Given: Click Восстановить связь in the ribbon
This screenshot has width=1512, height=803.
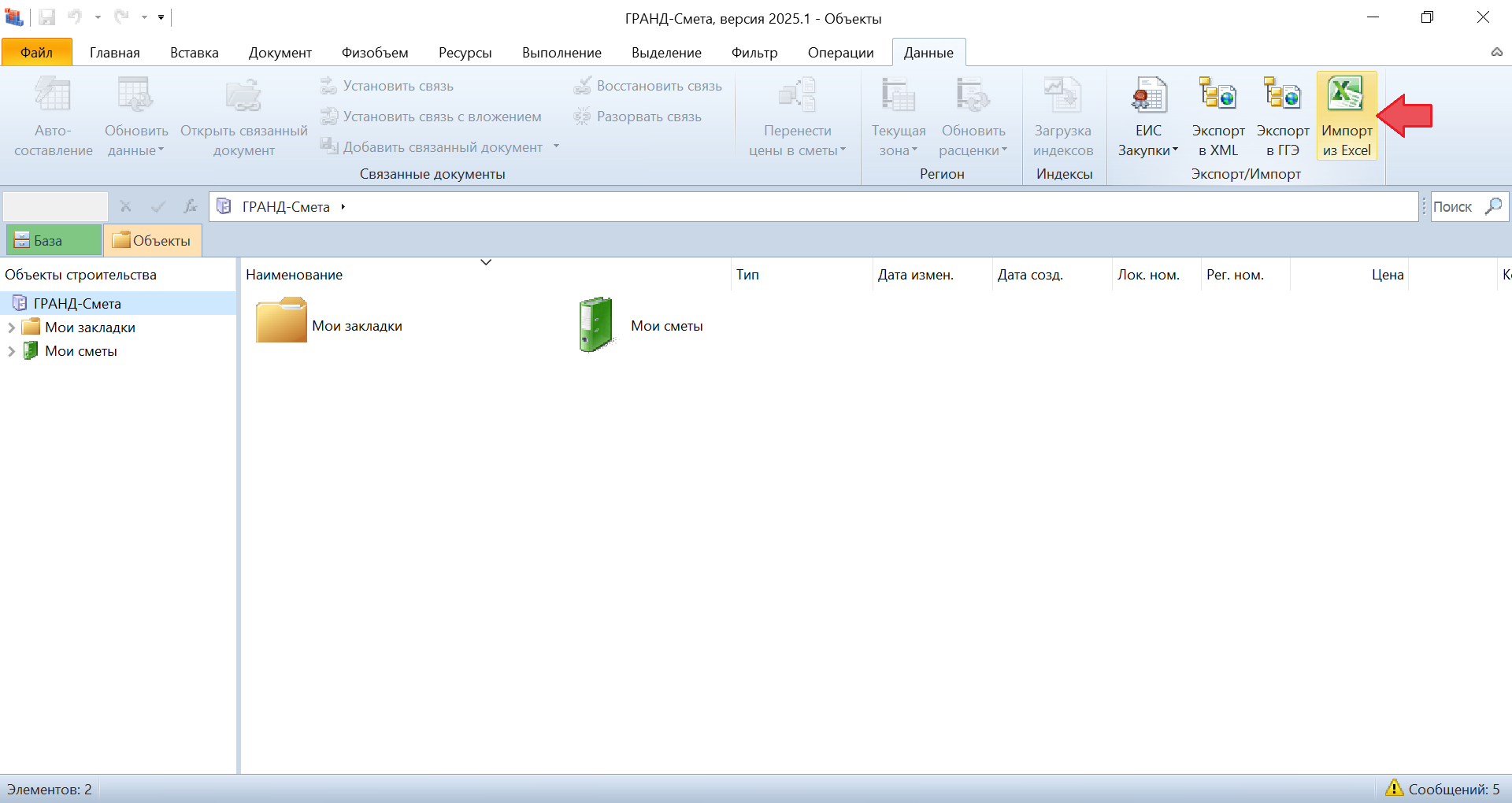Looking at the screenshot, I should tap(647, 86).
